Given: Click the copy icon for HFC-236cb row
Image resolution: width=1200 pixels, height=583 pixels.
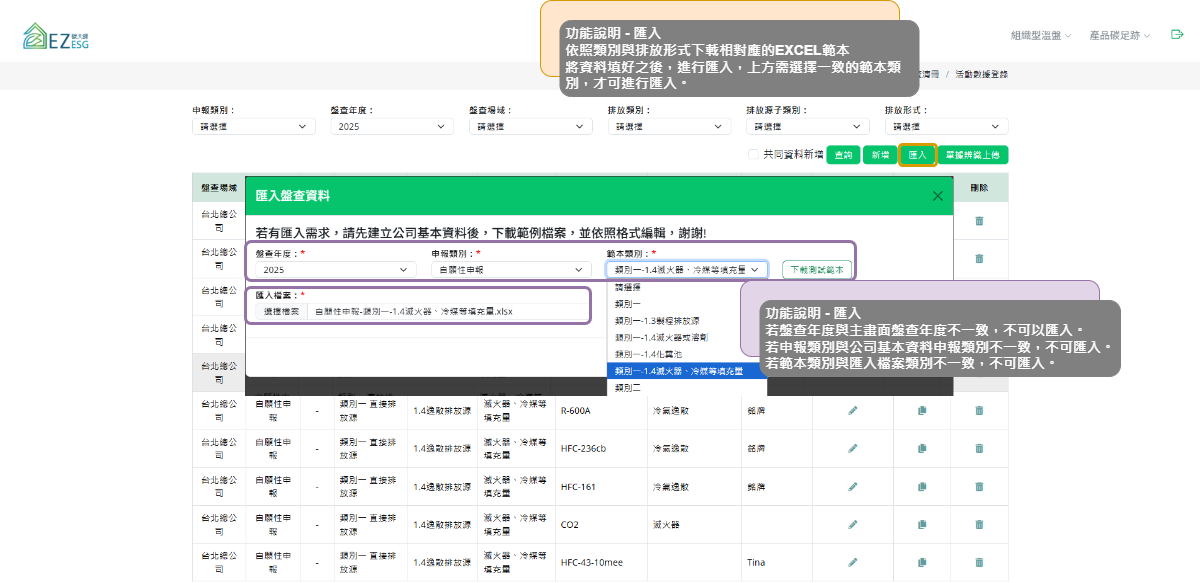Looking at the screenshot, I should pyautogui.click(x=922, y=448).
